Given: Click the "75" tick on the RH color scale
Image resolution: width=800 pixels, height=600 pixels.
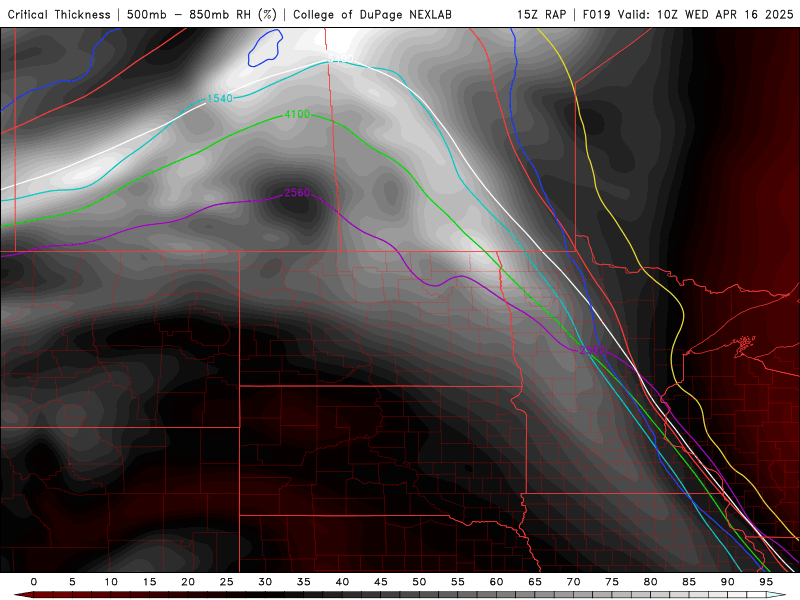Looking at the screenshot, I should click(612, 582).
